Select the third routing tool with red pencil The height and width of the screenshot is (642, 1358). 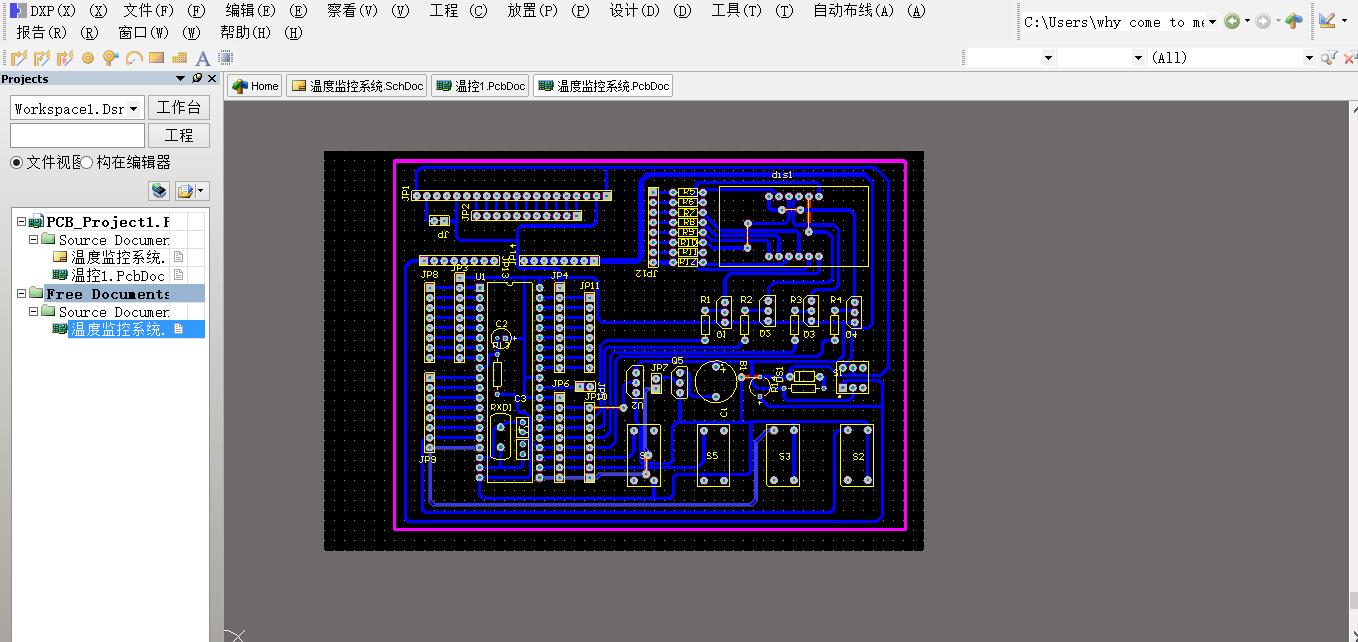[65, 58]
